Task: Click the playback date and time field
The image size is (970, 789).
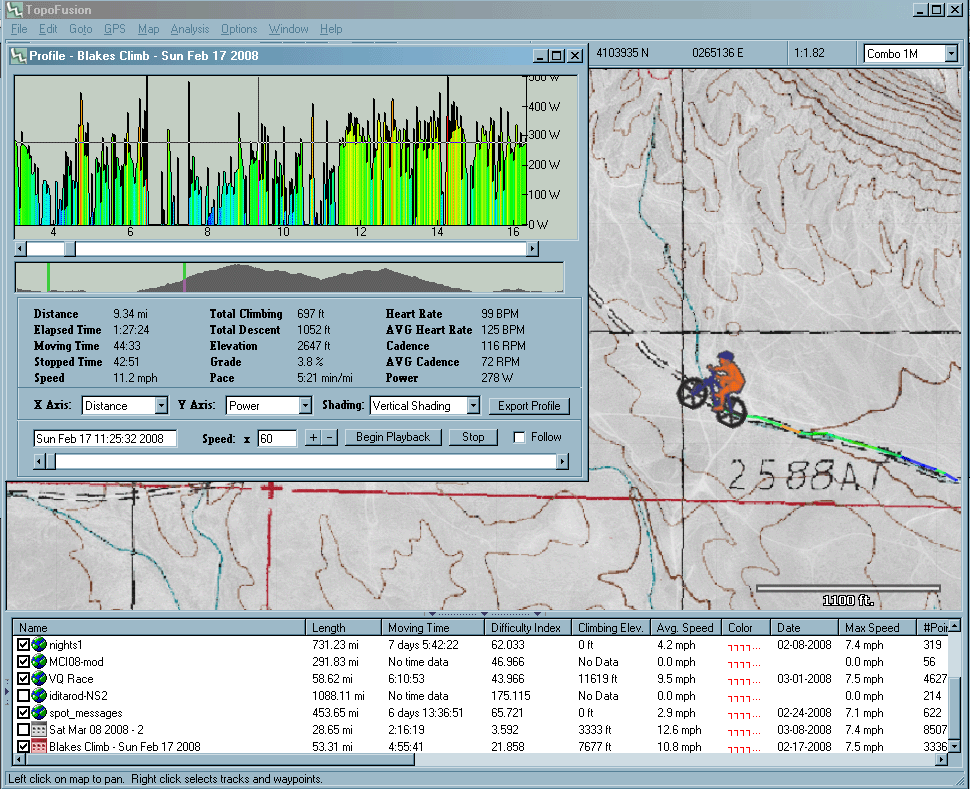Action: click(105, 439)
